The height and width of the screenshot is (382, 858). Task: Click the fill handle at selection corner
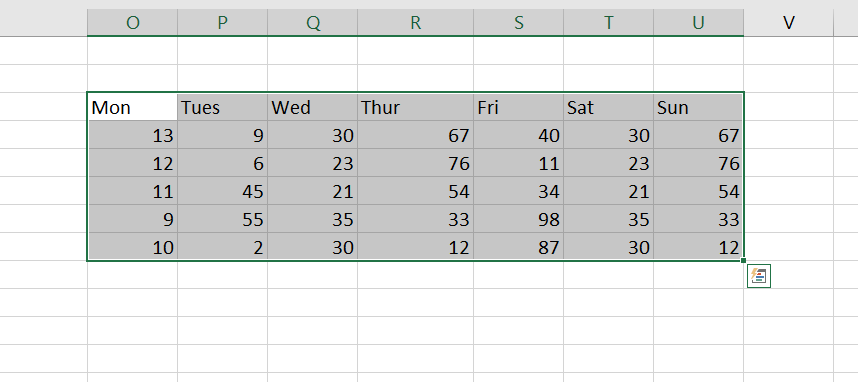(x=744, y=261)
